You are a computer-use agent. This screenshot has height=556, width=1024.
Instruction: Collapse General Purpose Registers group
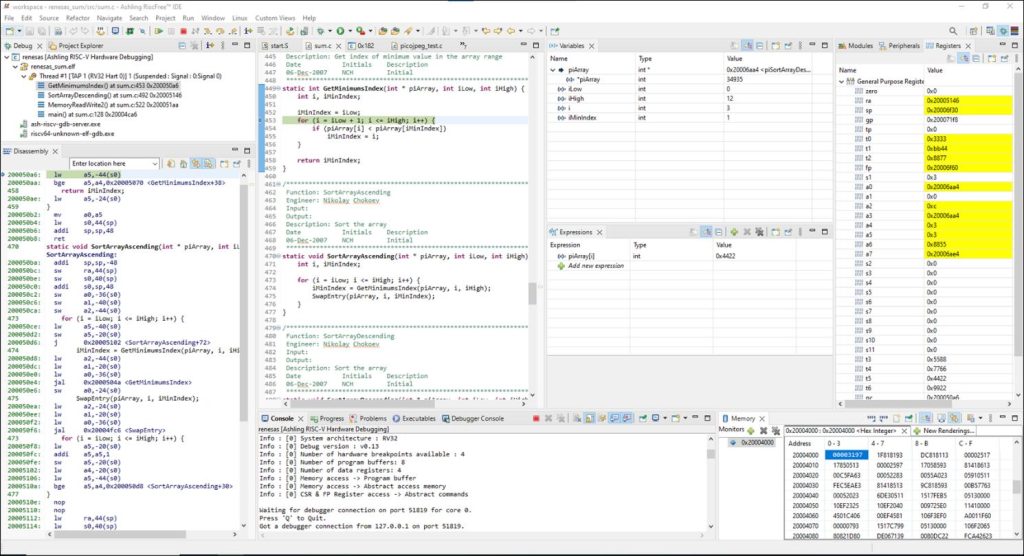(x=841, y=82)
